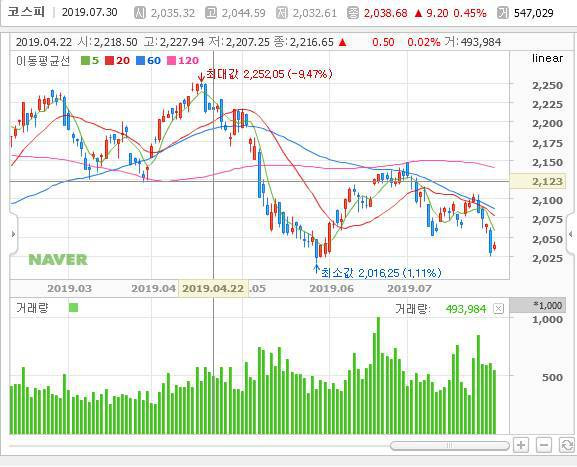Image resolution: width=577 pixels, height=467 pixels.
Task: Click the refresh chart icon
Action: point(566,445)
